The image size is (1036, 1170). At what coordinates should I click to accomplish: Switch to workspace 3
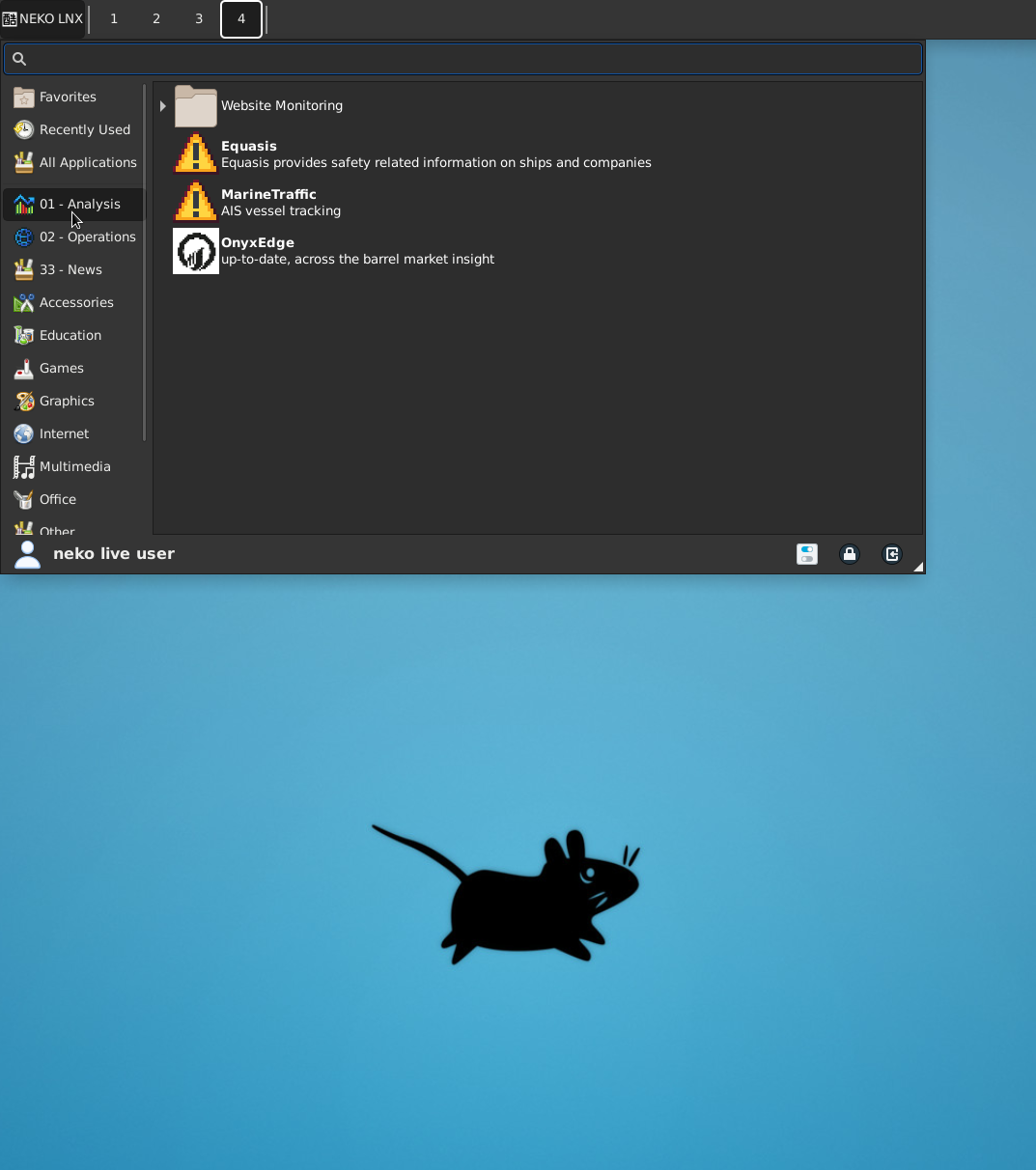pyautogui.click(x=199, y=18)
